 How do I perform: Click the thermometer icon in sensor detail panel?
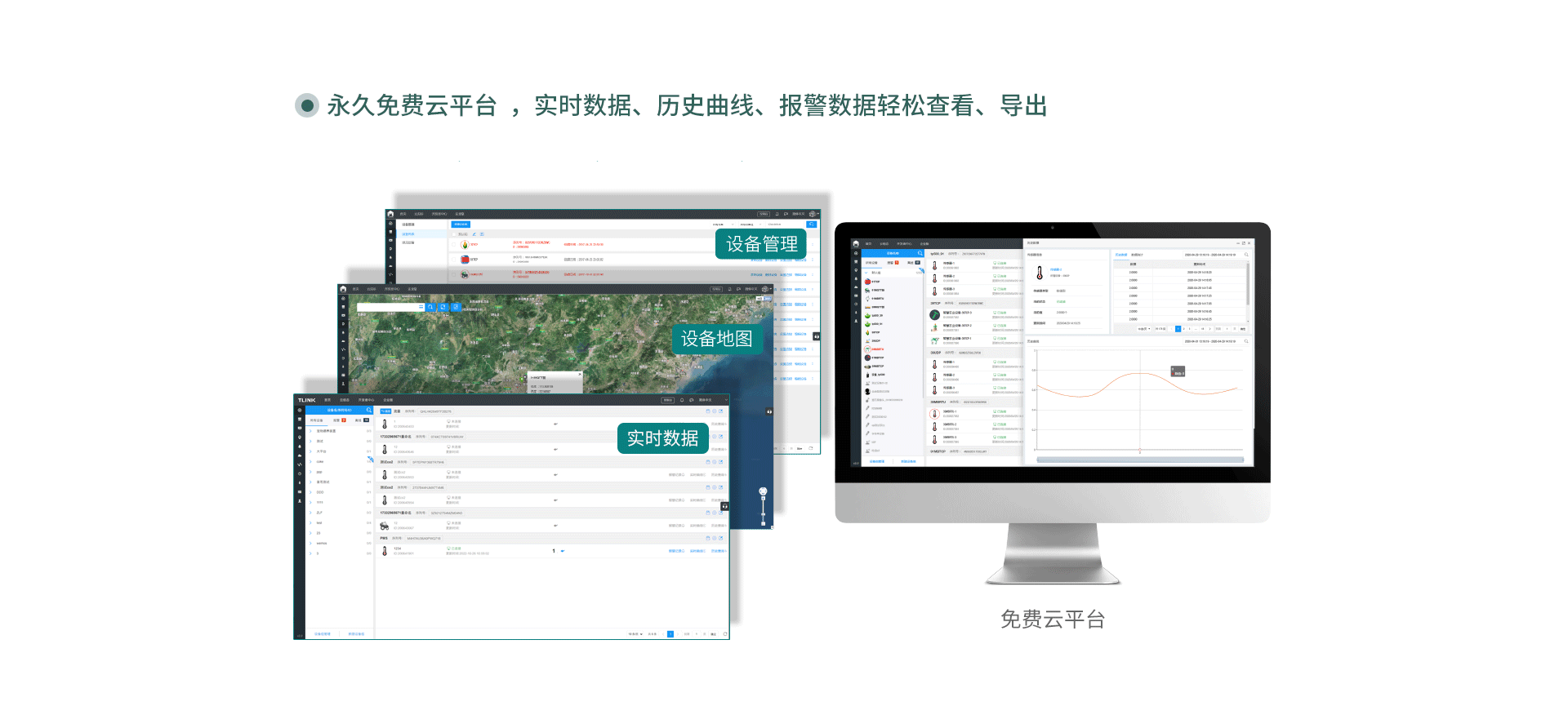click(x=1039, y=273)
